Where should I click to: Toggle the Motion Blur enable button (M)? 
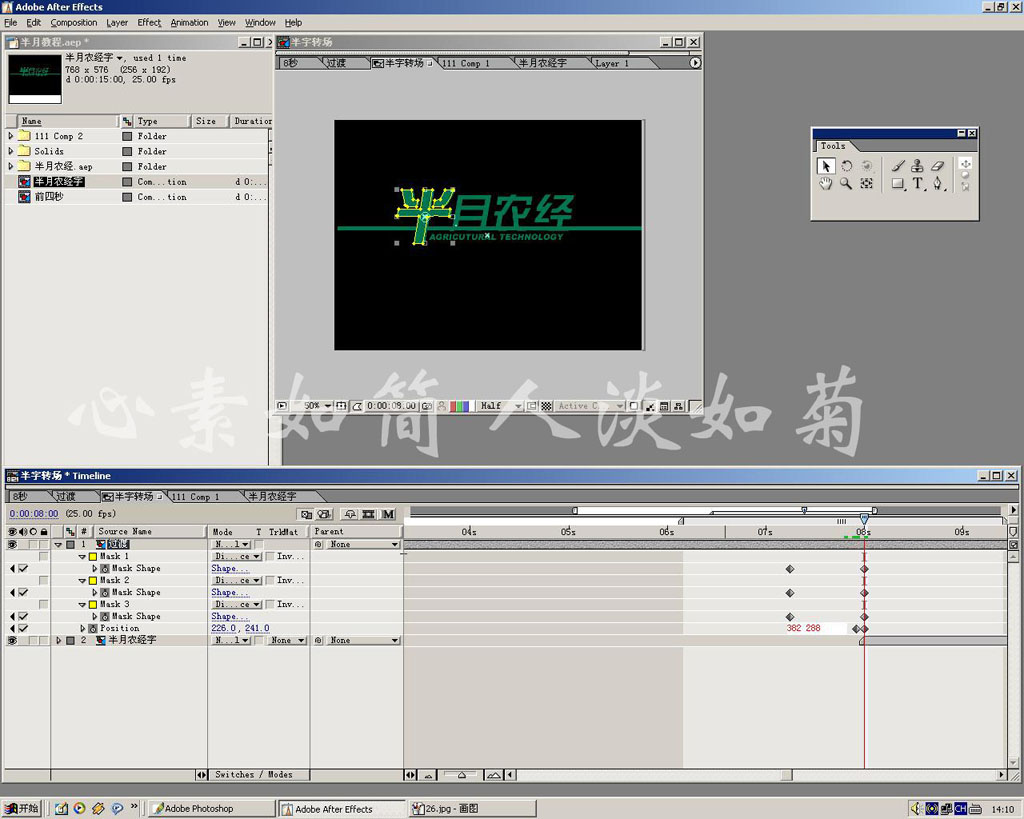[x=389, y=514]
